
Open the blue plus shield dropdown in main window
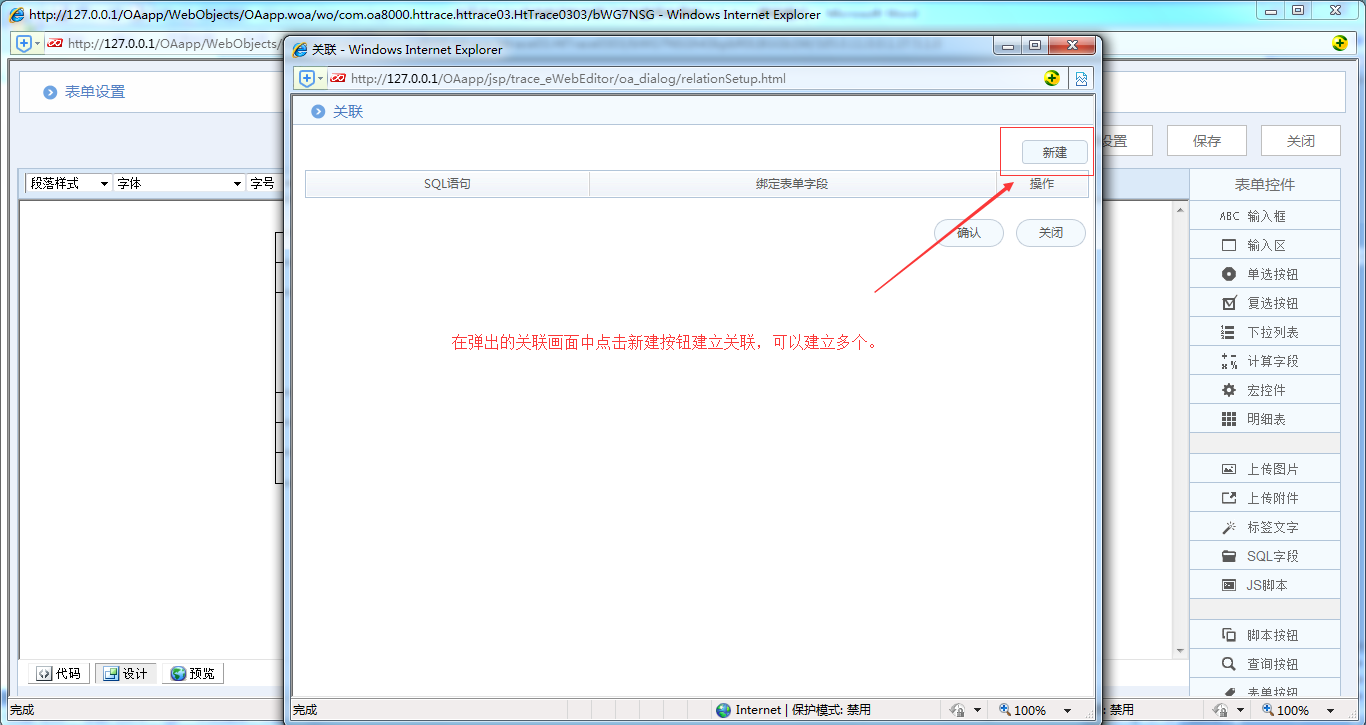(x=28, y=43)
